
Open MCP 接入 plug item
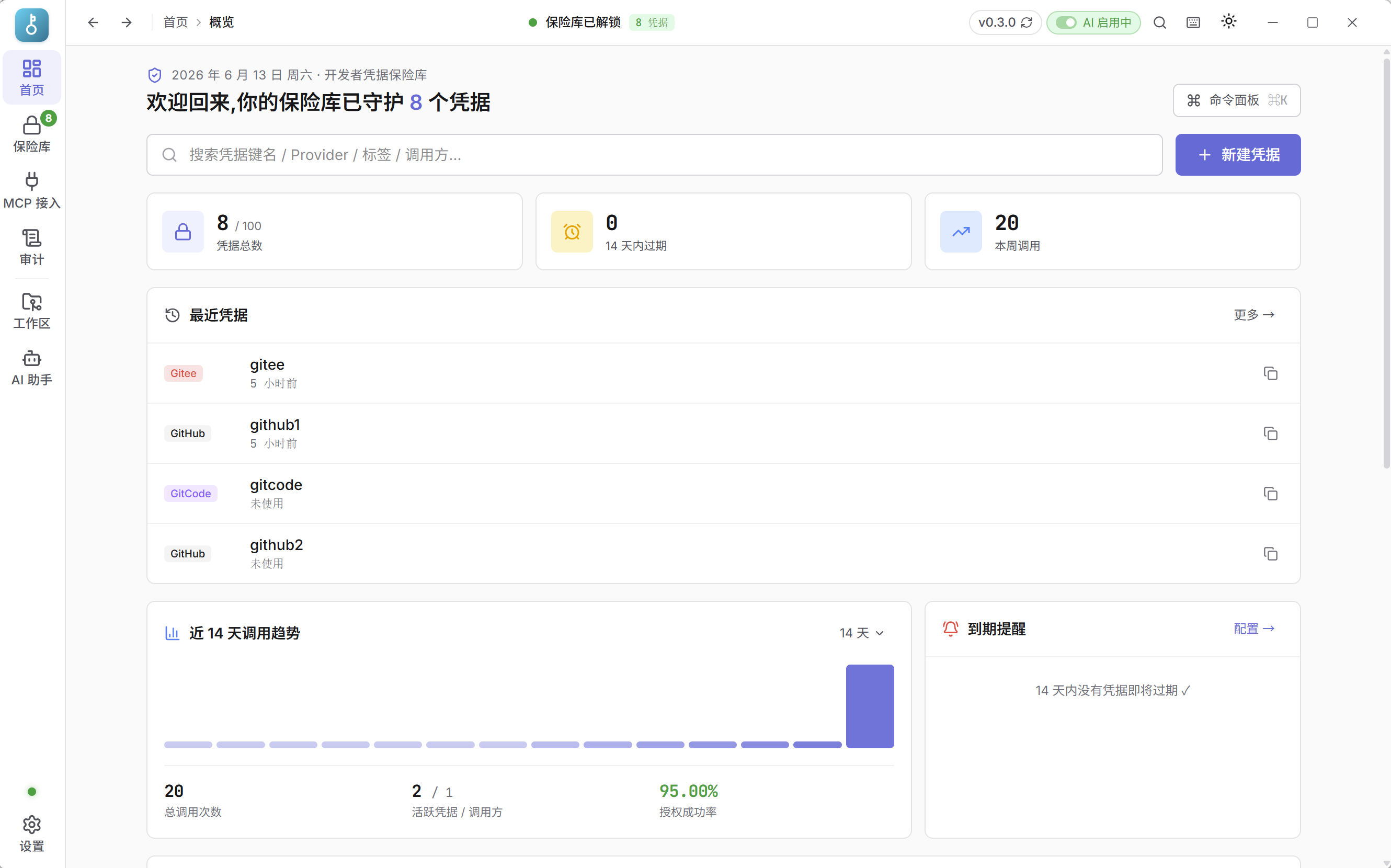pyautogui.click(x=31, y=190)
